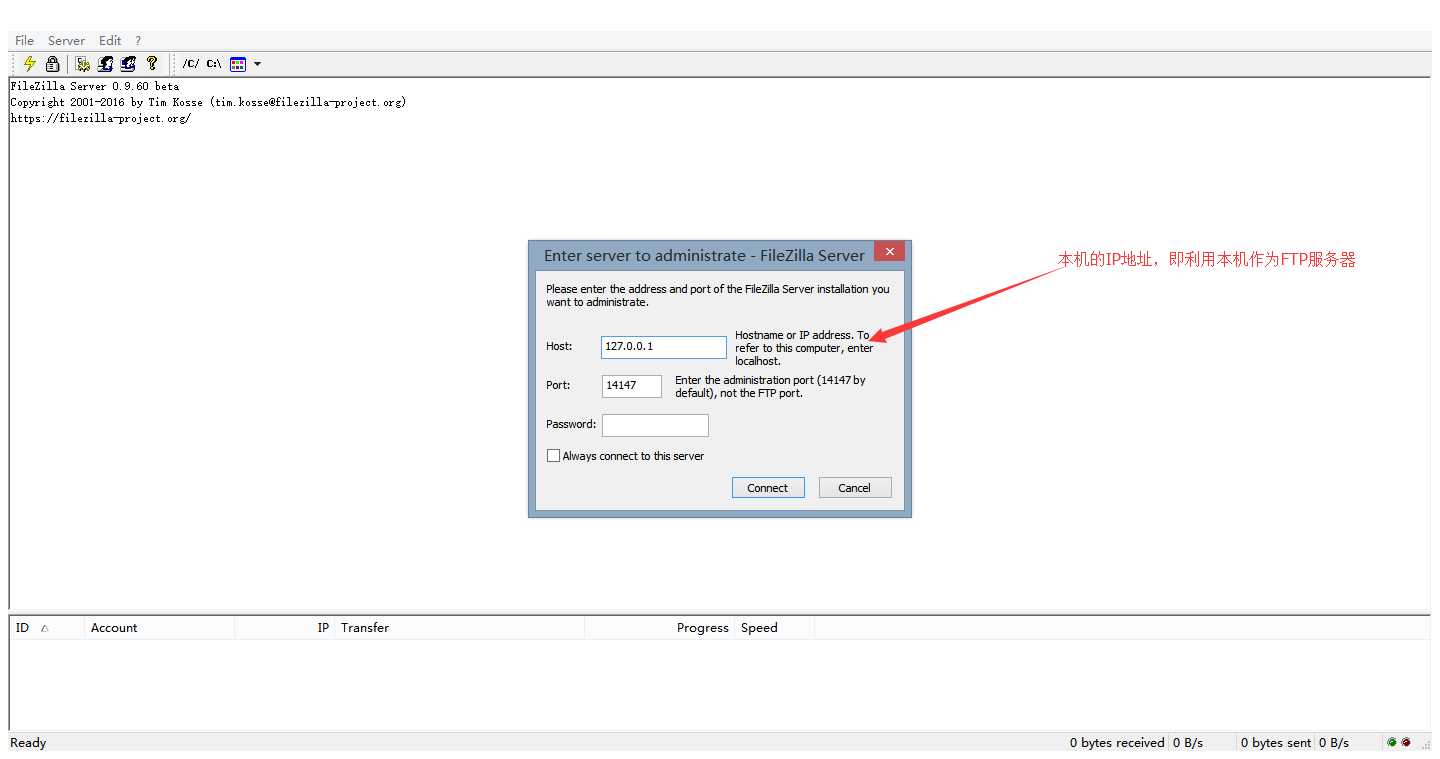Click the Copyright 2001-2016 Tim Kosse log line
Screen dimensions: 1440x759
pos(208,102)
